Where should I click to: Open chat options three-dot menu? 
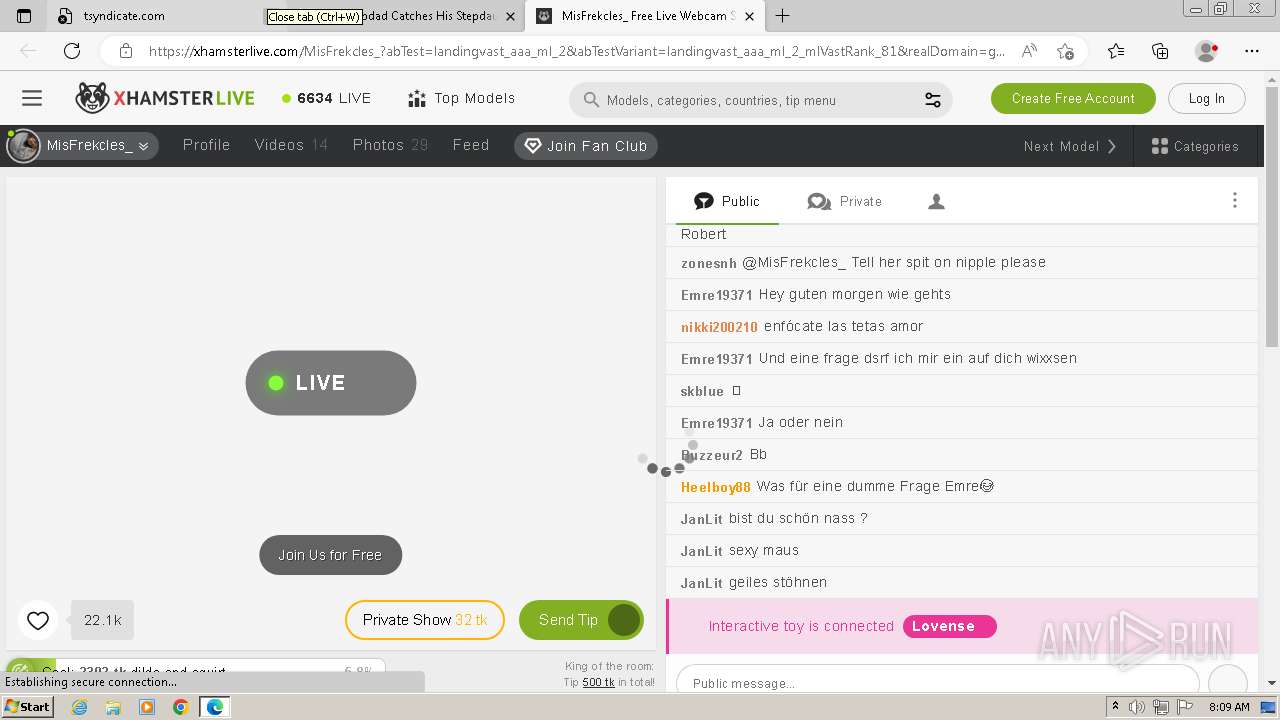pos(1235,201)
